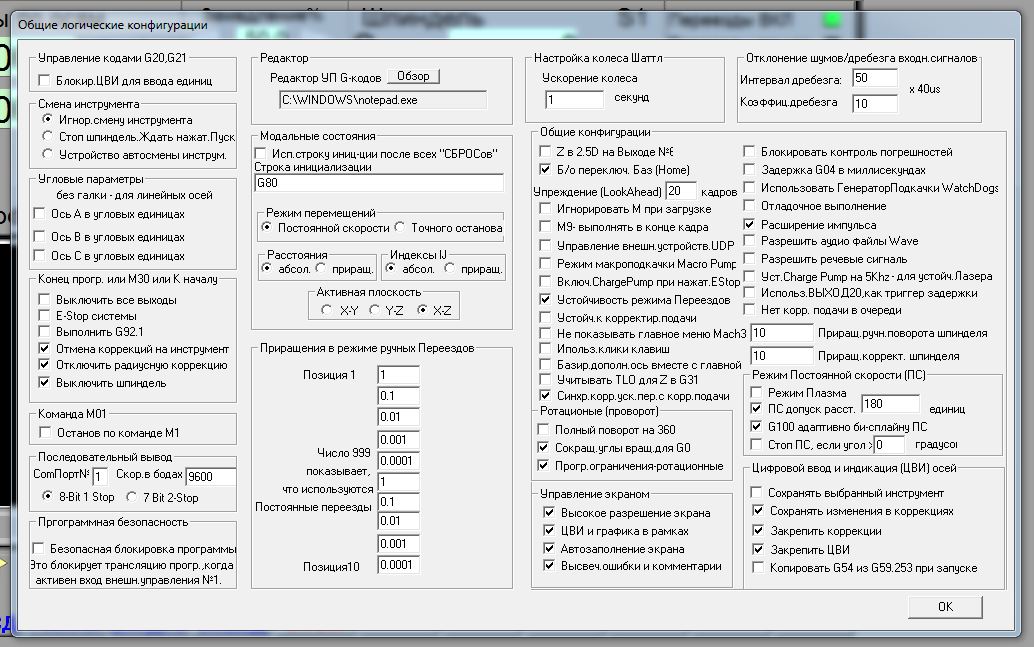Uncheck Выключить шпиндель checkbox
Screen dimensions: 1034x647
click(x=44, y=382)
